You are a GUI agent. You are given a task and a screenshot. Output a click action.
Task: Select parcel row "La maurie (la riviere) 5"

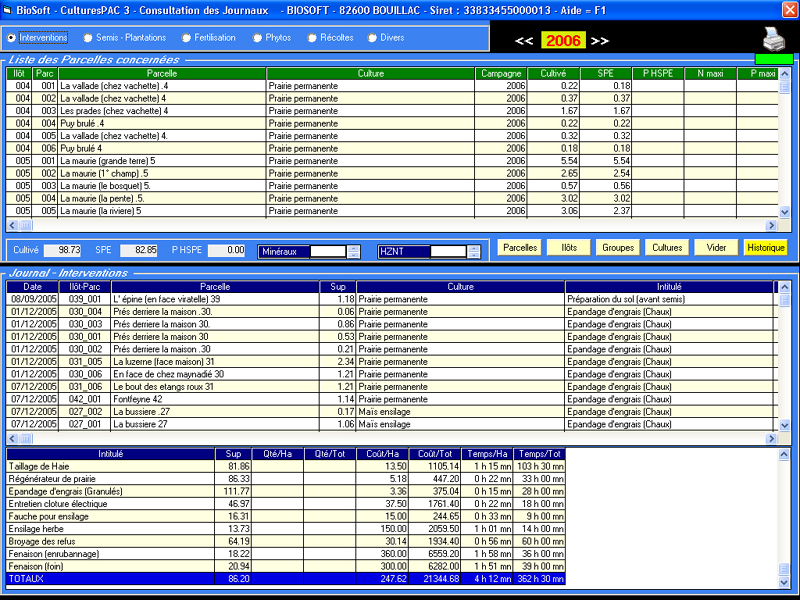pos(392,211)
